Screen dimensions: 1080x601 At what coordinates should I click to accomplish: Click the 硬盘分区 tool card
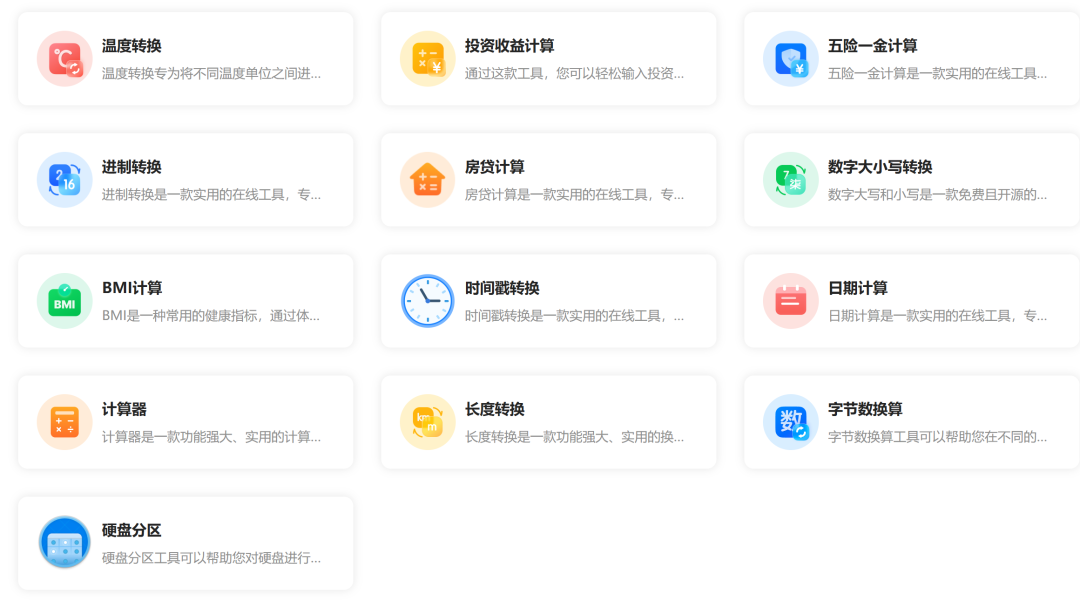point(186,542)
